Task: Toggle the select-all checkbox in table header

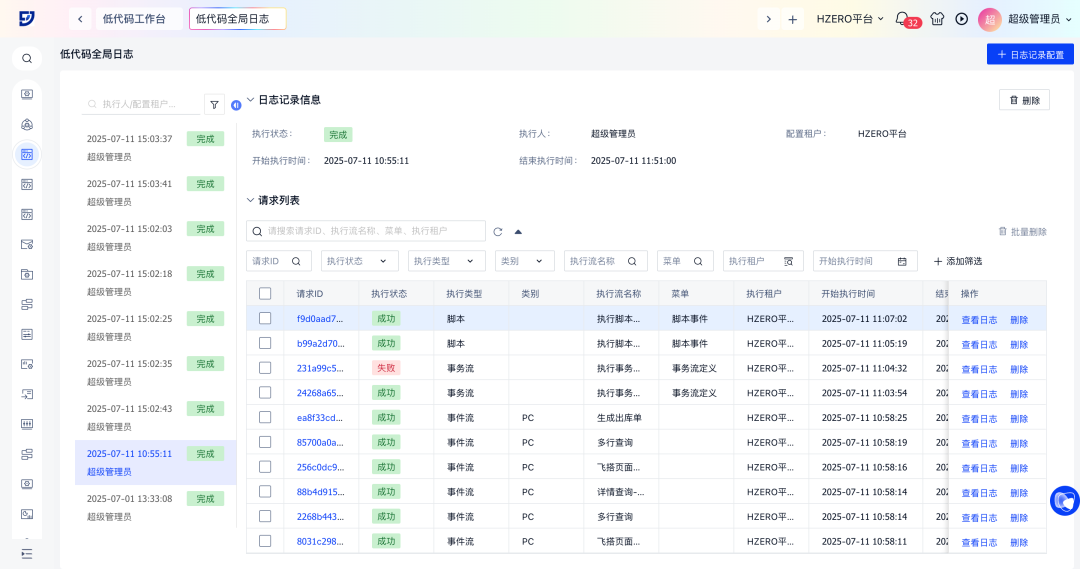Action: coord(265,294)
